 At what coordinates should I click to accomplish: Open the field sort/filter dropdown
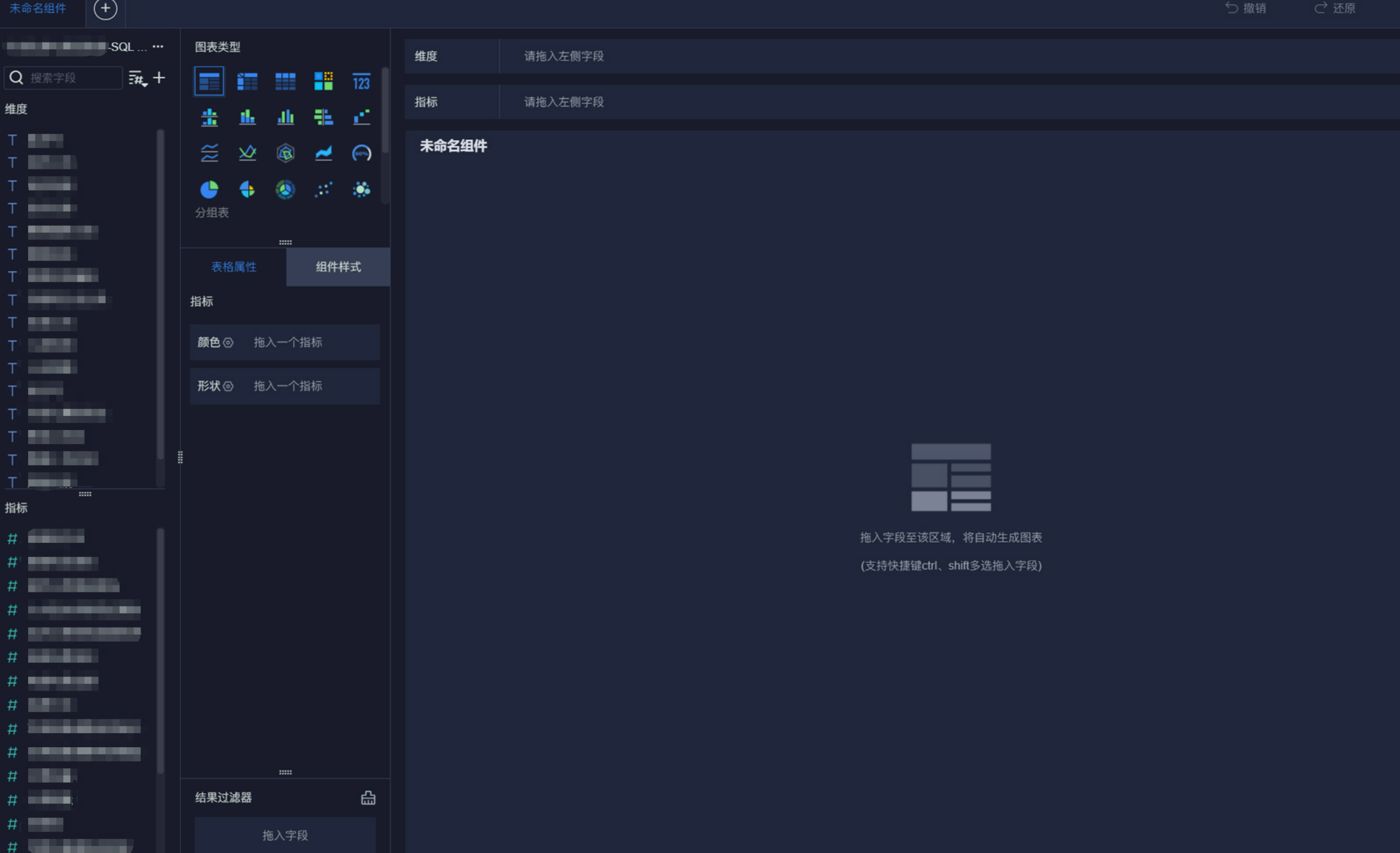tap(137, 78)
